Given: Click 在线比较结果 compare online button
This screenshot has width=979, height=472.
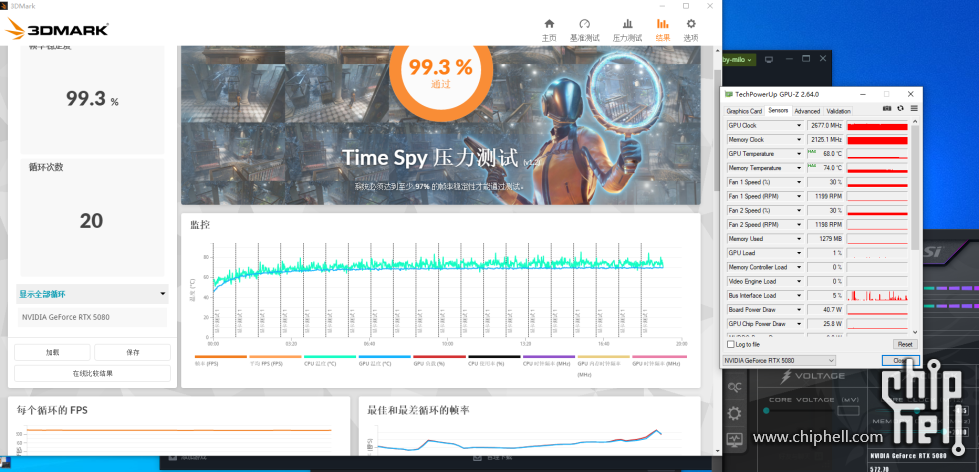Looking at the screenshot, I should coord(92,373).
